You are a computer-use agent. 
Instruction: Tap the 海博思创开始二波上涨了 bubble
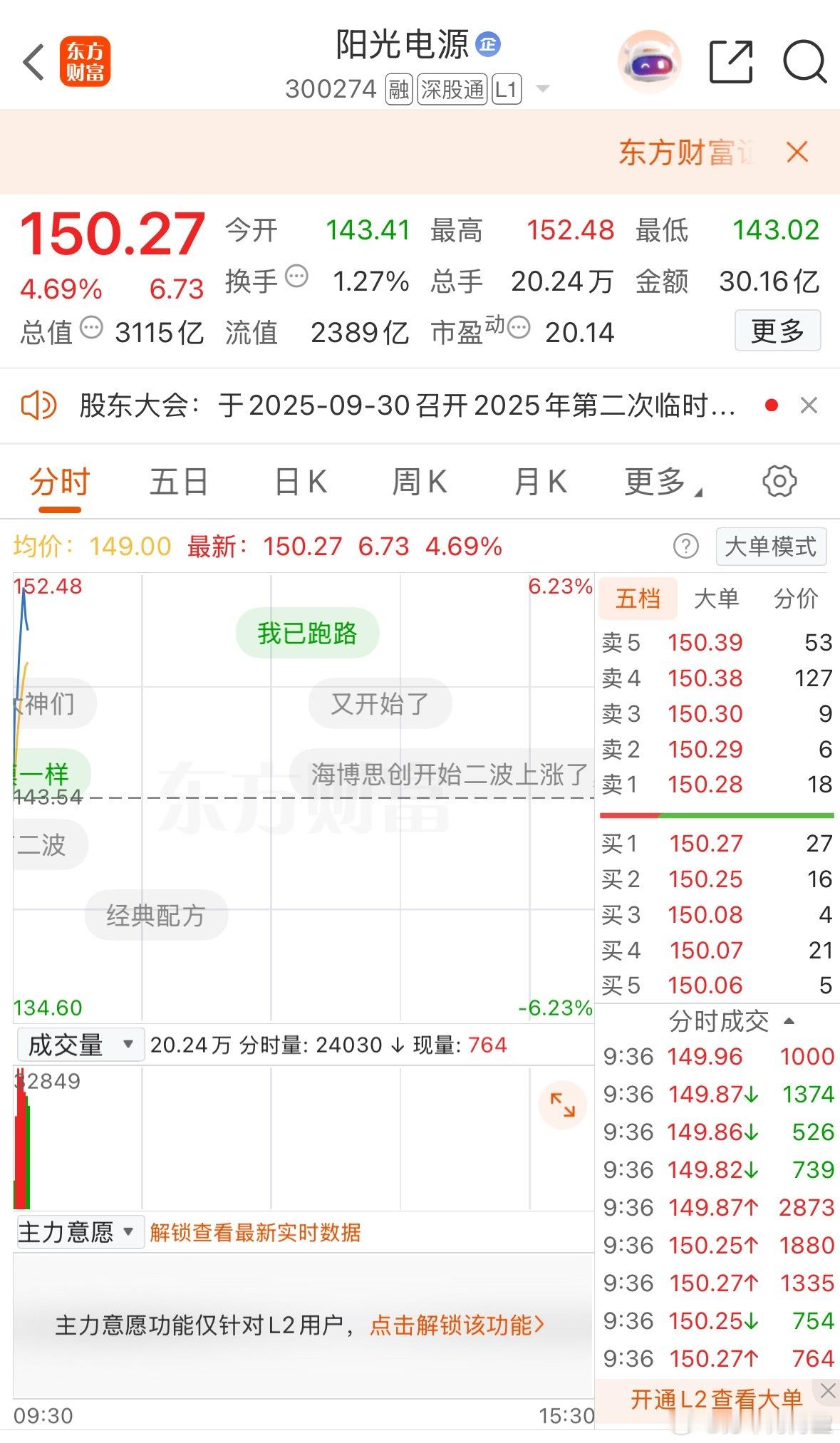click(x=442, y=774)
